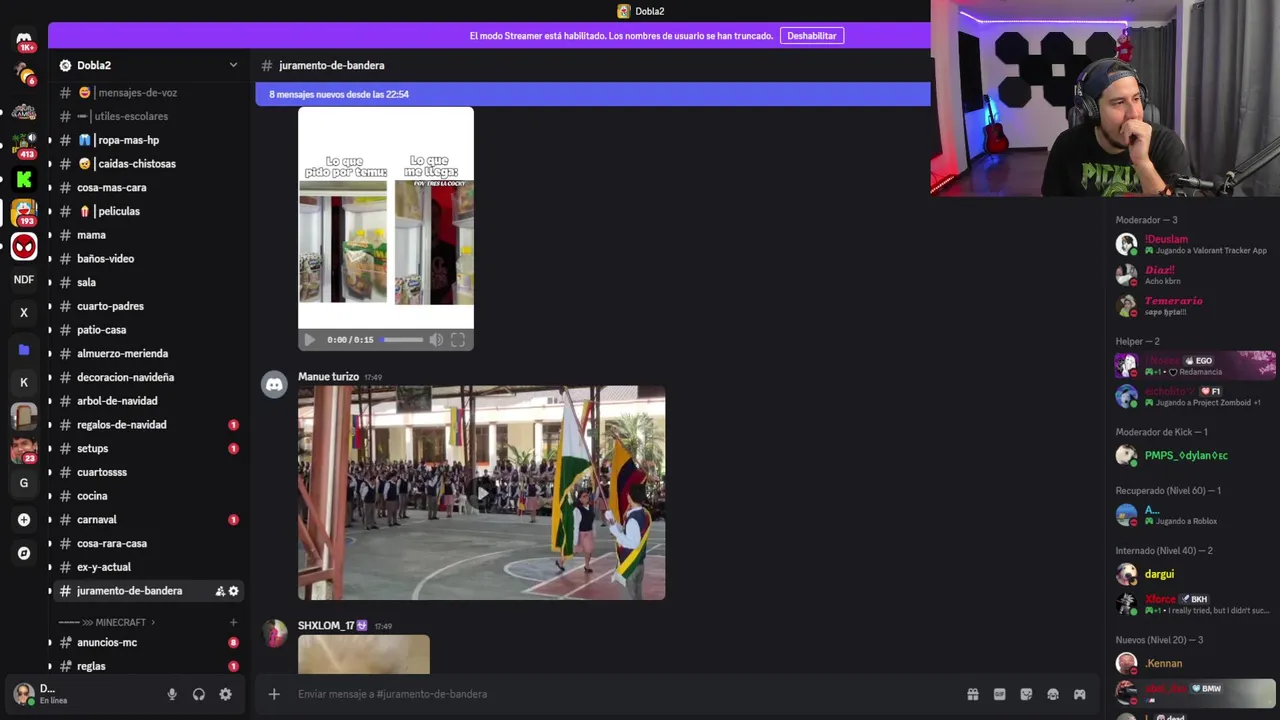Image resolution: width=1280 pixels, height=720 pixels.
Task: Open the gift picker icon
Action: pyautogui.click(x=972, y=694)
